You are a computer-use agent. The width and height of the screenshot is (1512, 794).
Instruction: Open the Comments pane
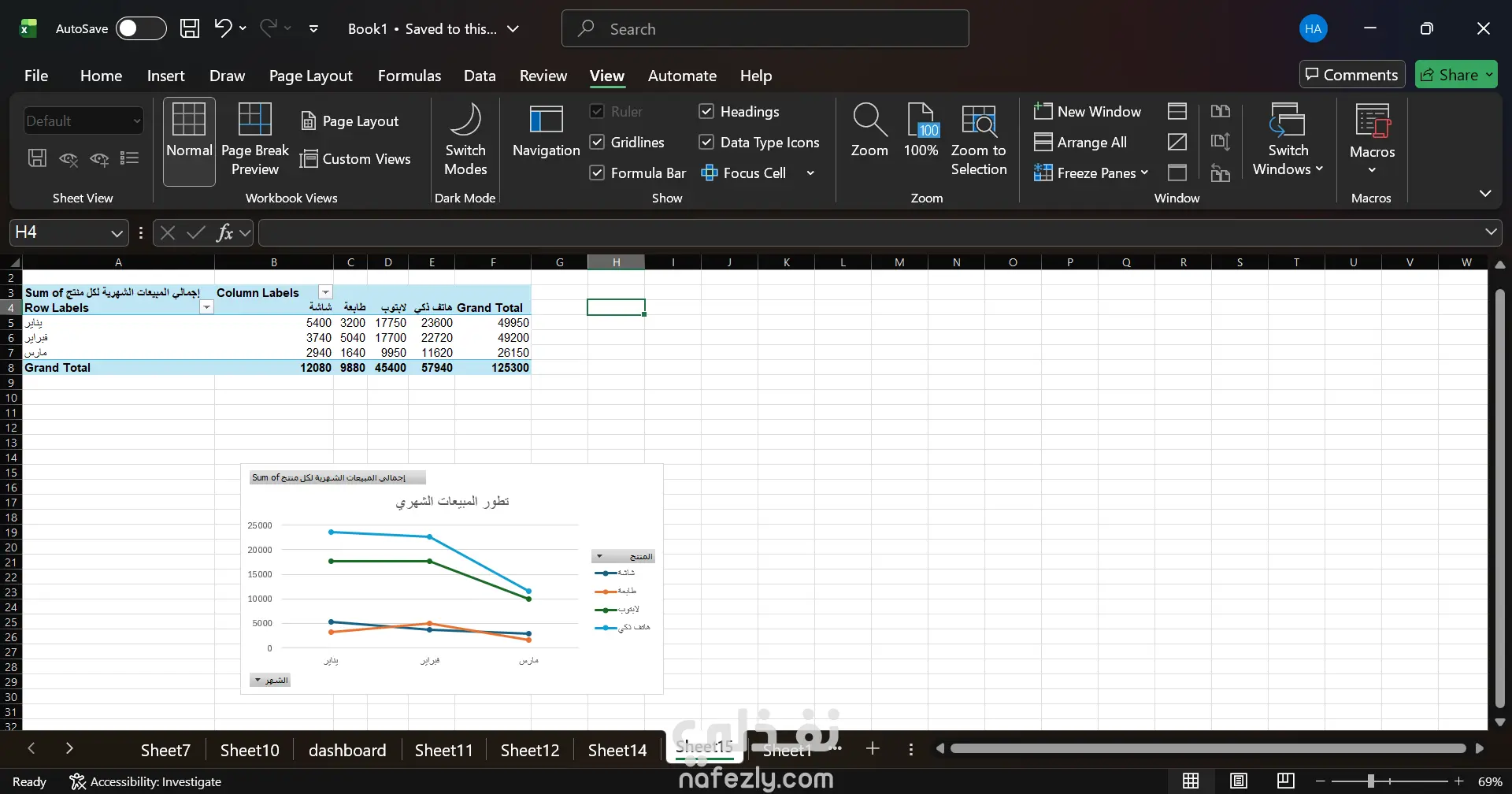(x=1352, y=74)
